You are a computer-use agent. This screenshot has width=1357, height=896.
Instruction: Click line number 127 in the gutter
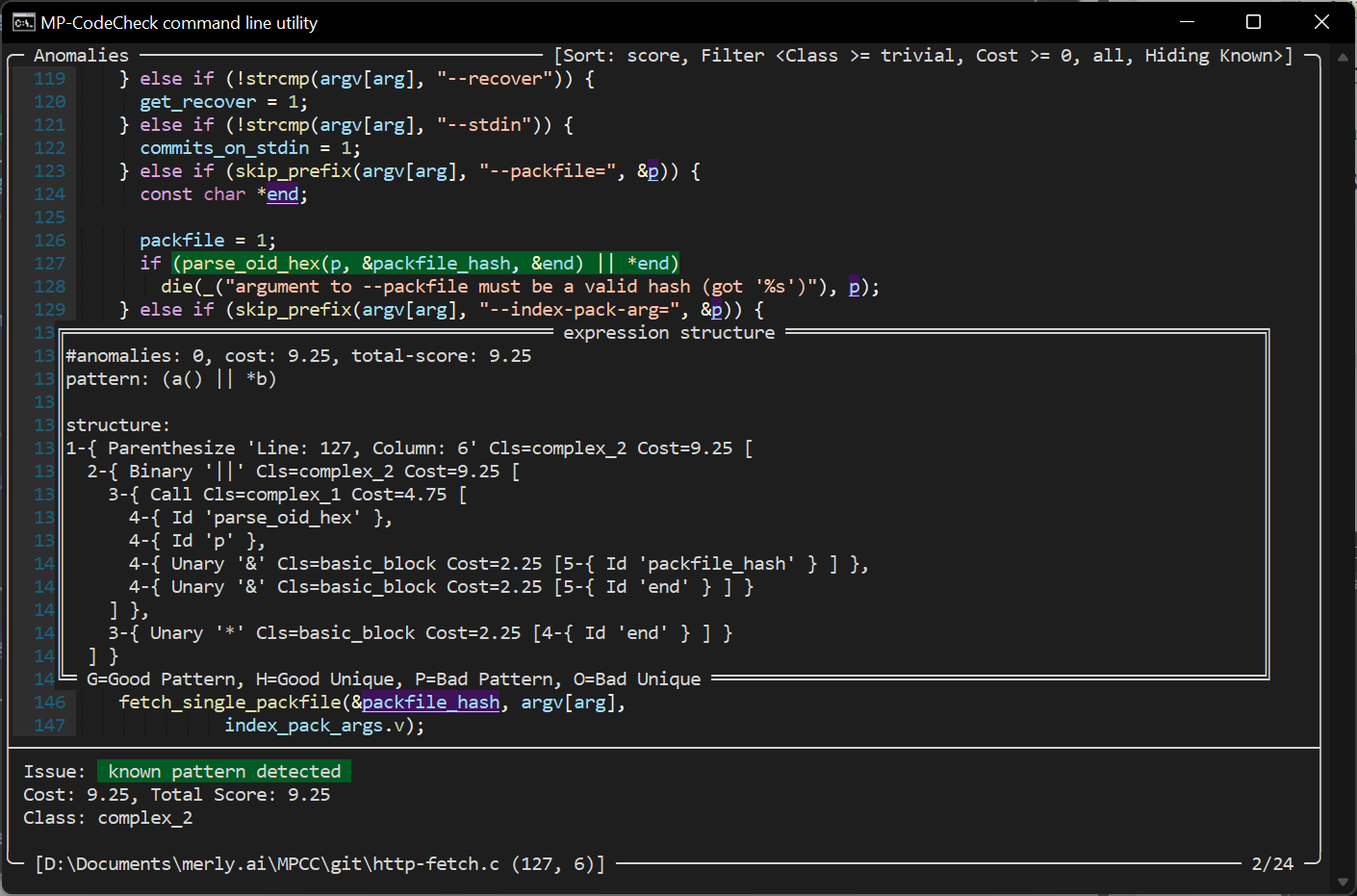coord(49,263)
